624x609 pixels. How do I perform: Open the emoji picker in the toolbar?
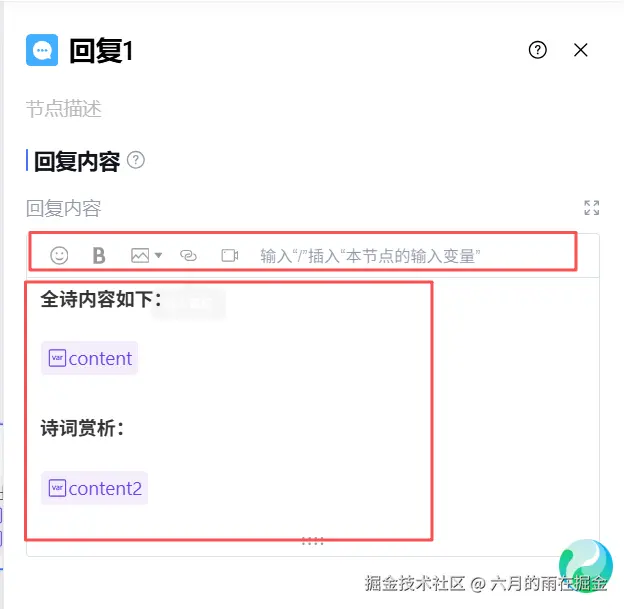click(x=59, y=255)
